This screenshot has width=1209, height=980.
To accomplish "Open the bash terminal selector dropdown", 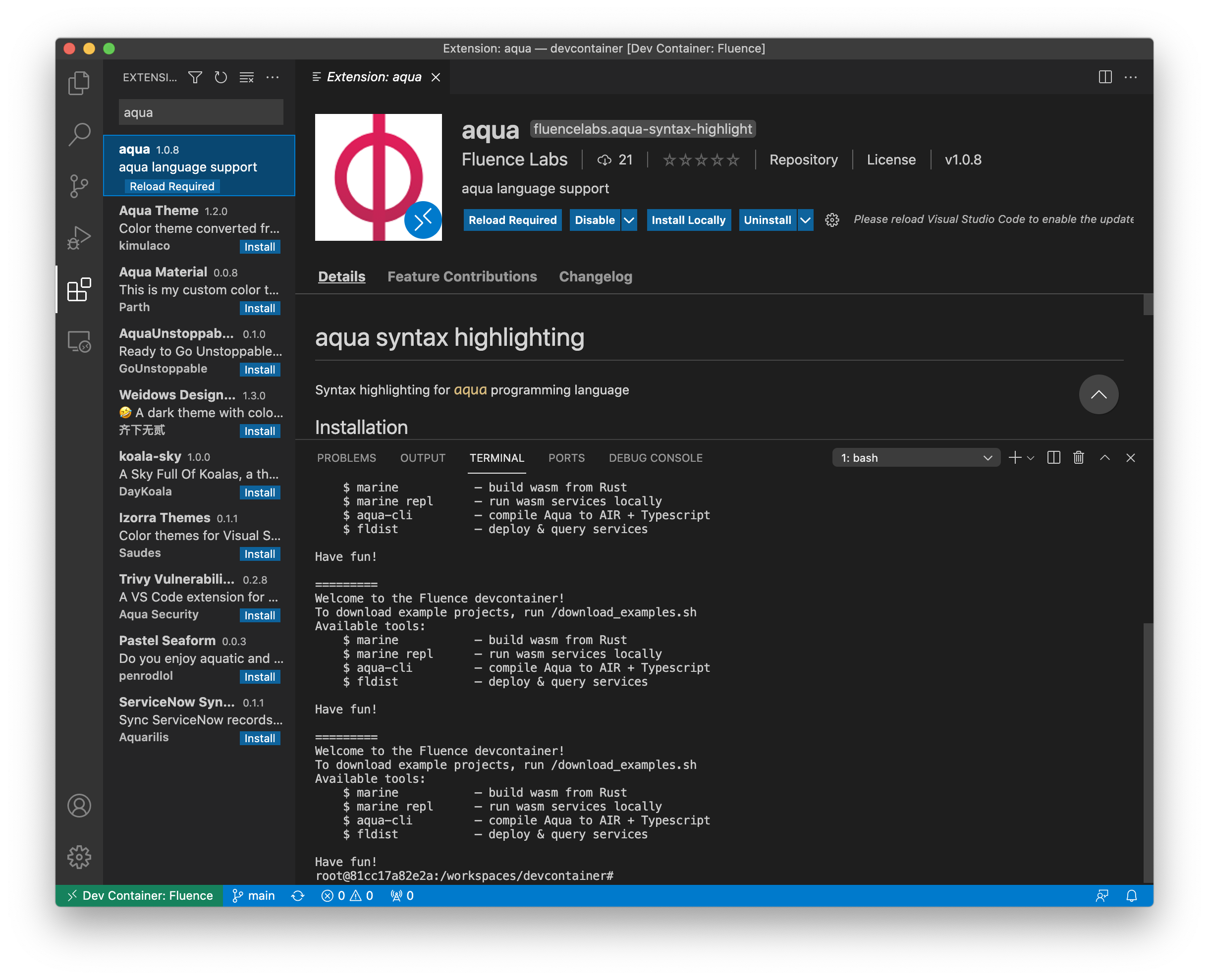I will coord(987,458).
